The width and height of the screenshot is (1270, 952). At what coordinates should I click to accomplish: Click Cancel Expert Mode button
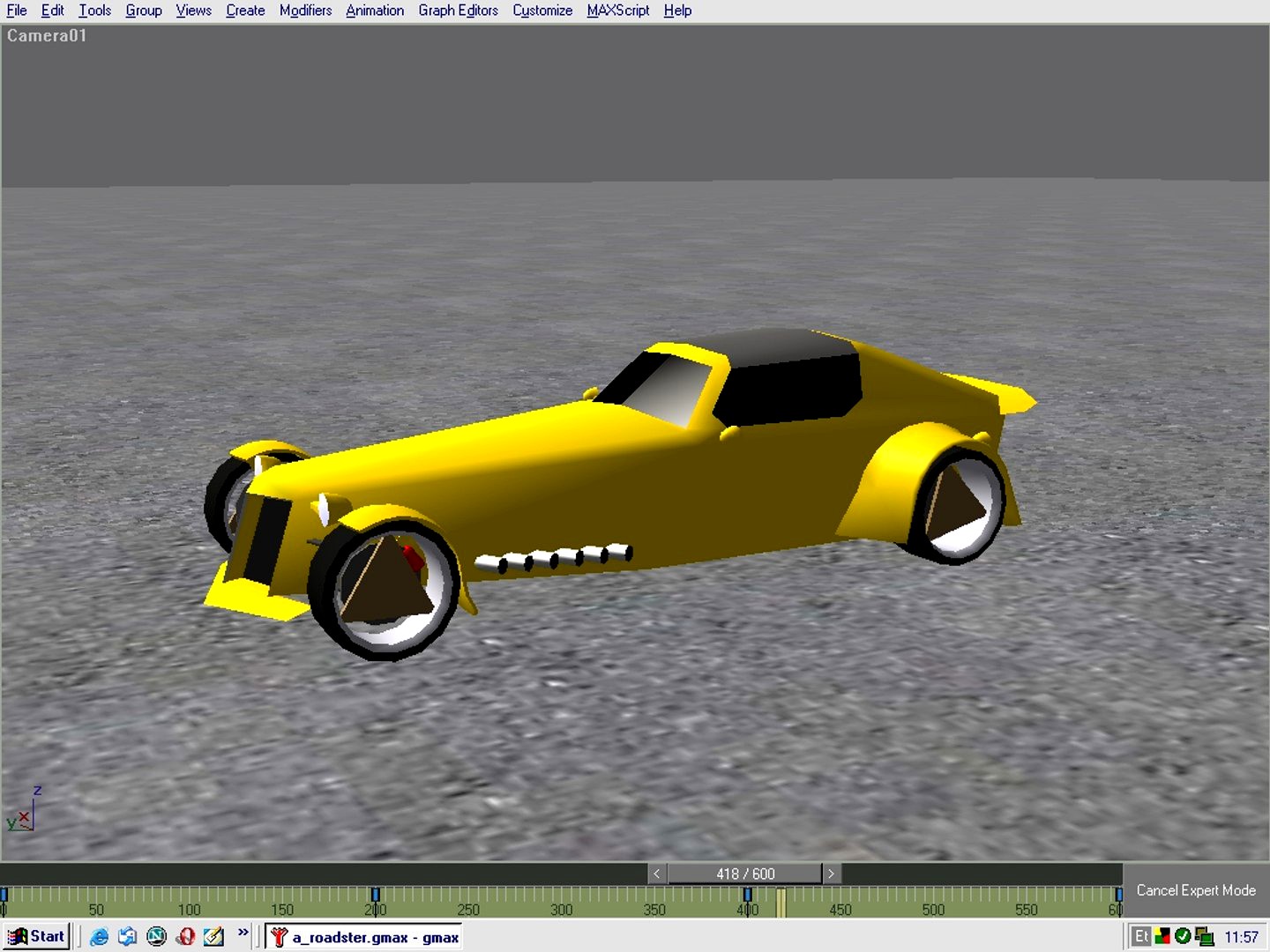(1196, 890)
